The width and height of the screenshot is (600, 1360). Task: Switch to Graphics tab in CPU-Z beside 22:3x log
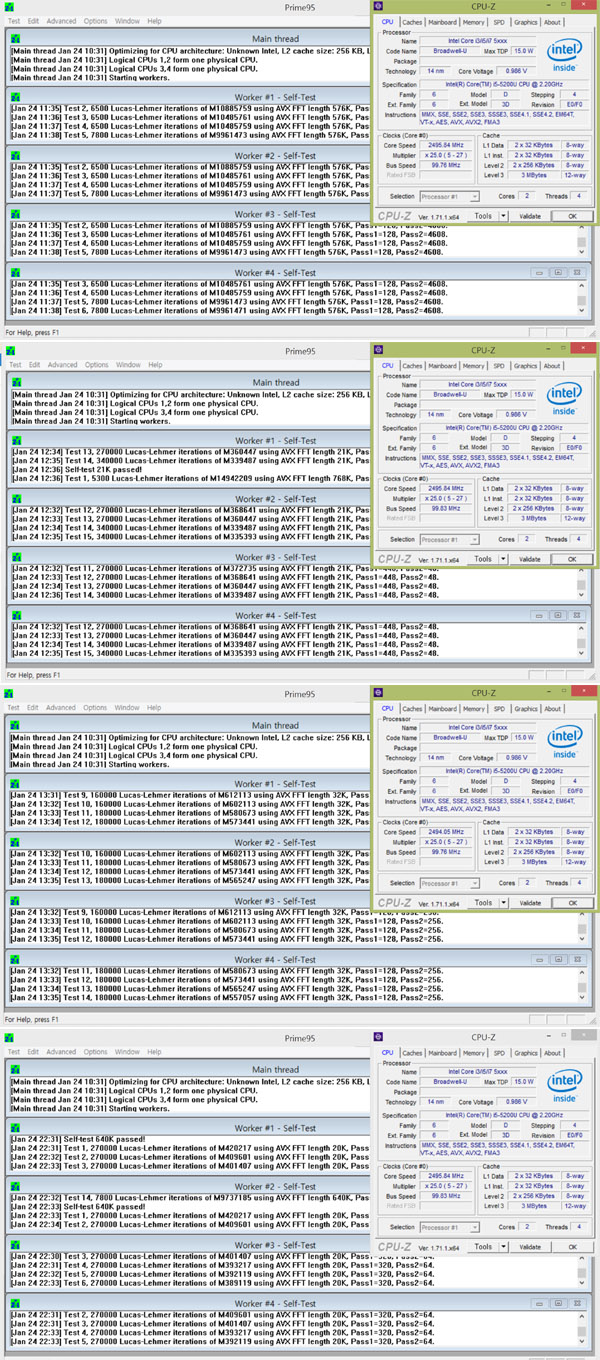(x=526, y=1053)
